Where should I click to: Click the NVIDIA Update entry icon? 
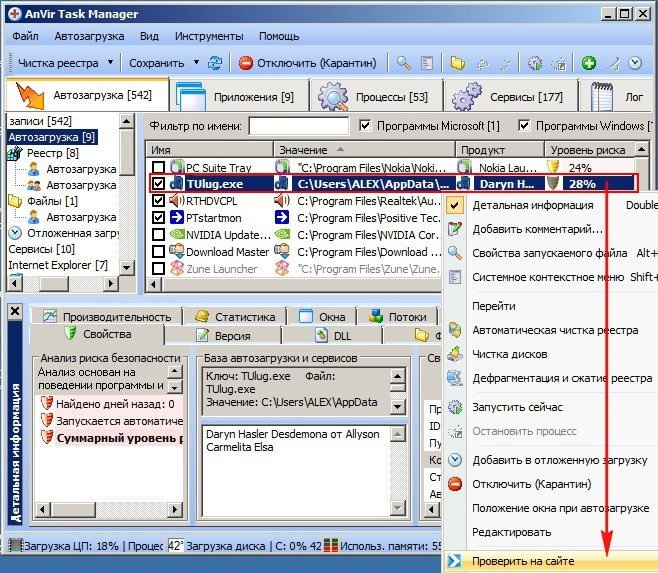177,234
